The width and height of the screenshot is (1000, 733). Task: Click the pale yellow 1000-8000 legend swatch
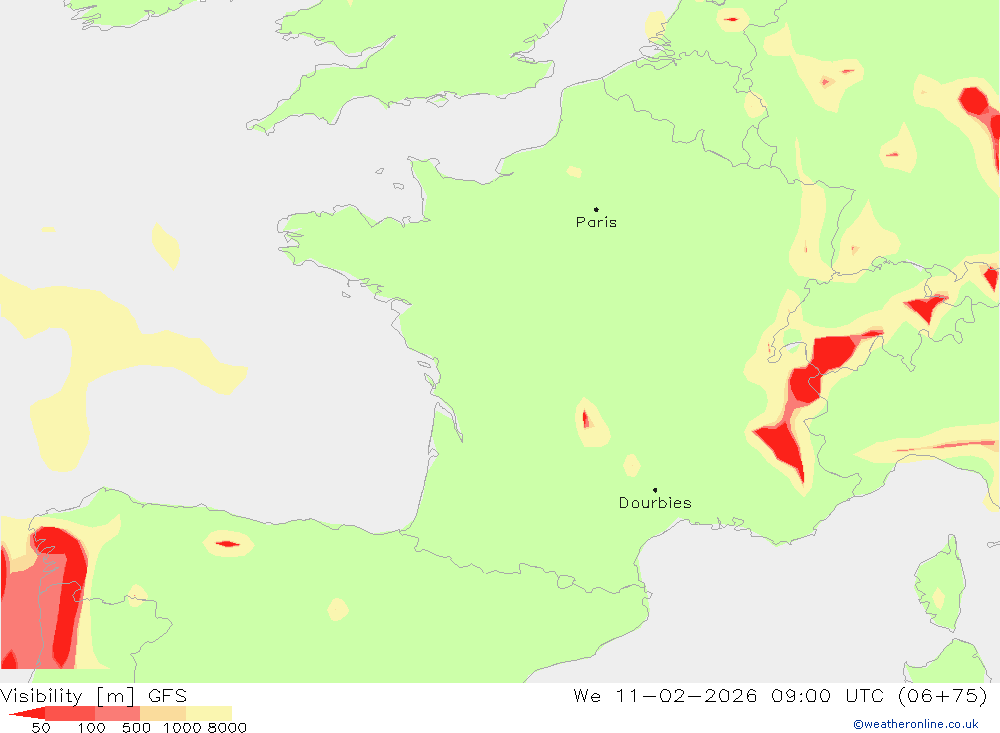(x=209, y=713)
